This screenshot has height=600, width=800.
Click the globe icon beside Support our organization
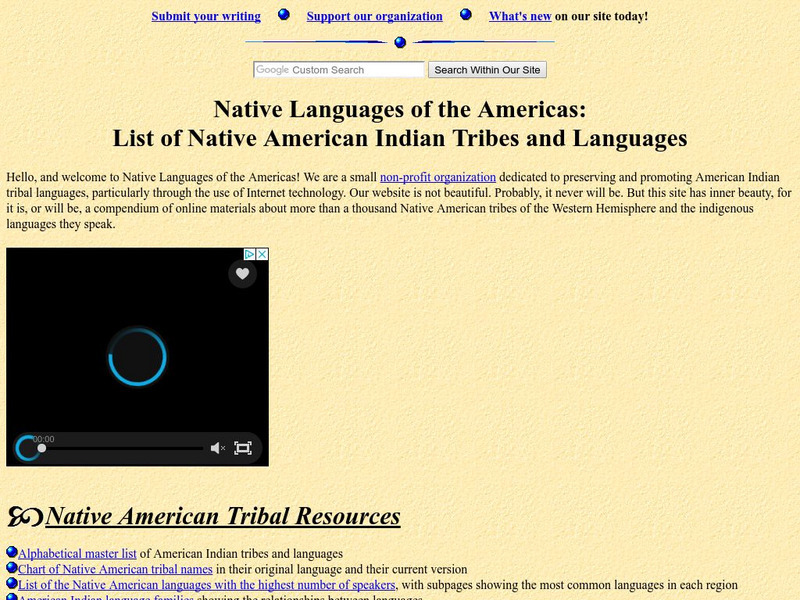[283, 15]
